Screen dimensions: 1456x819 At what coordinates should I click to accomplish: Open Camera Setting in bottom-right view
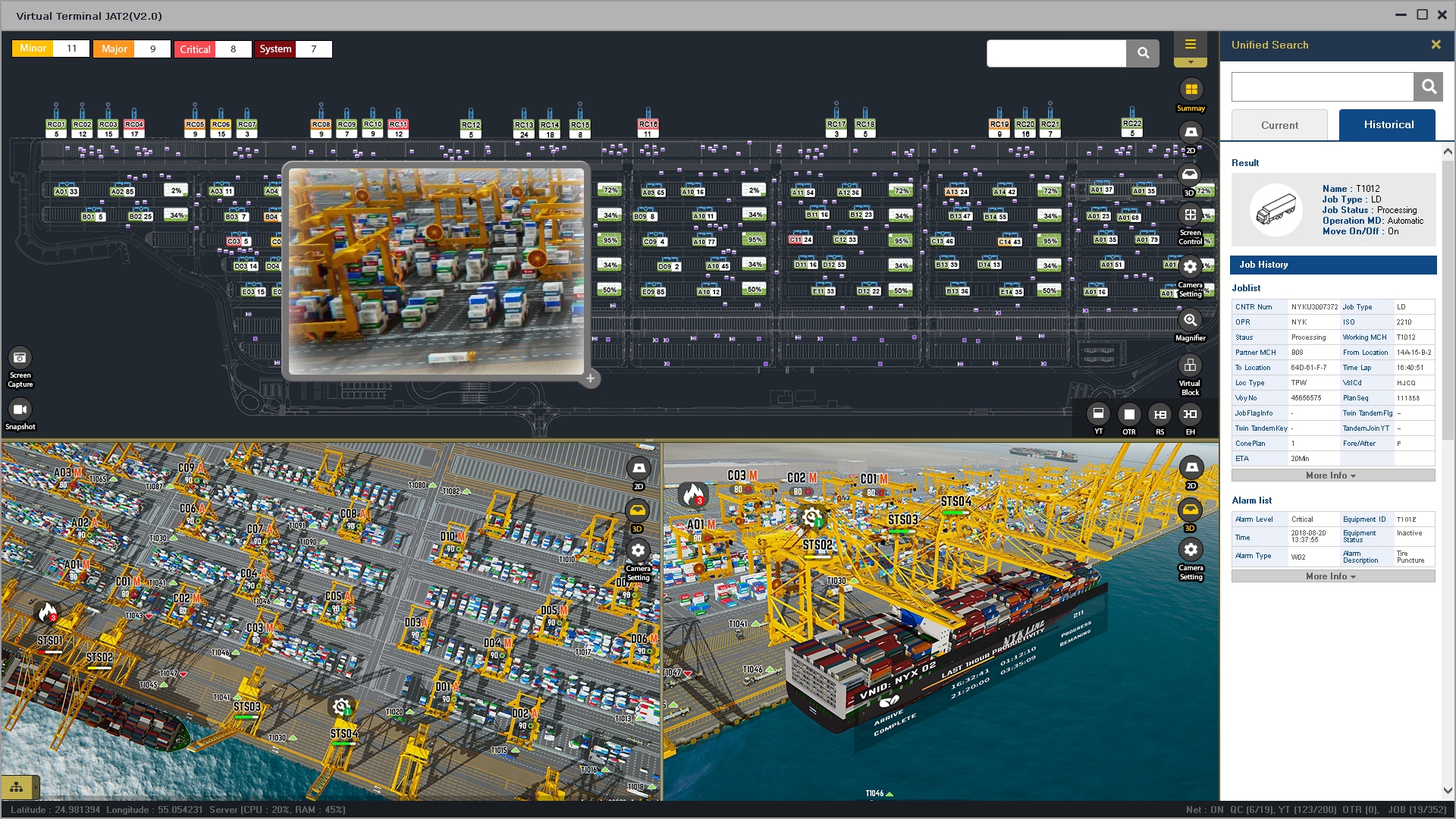pos(1191,550)
